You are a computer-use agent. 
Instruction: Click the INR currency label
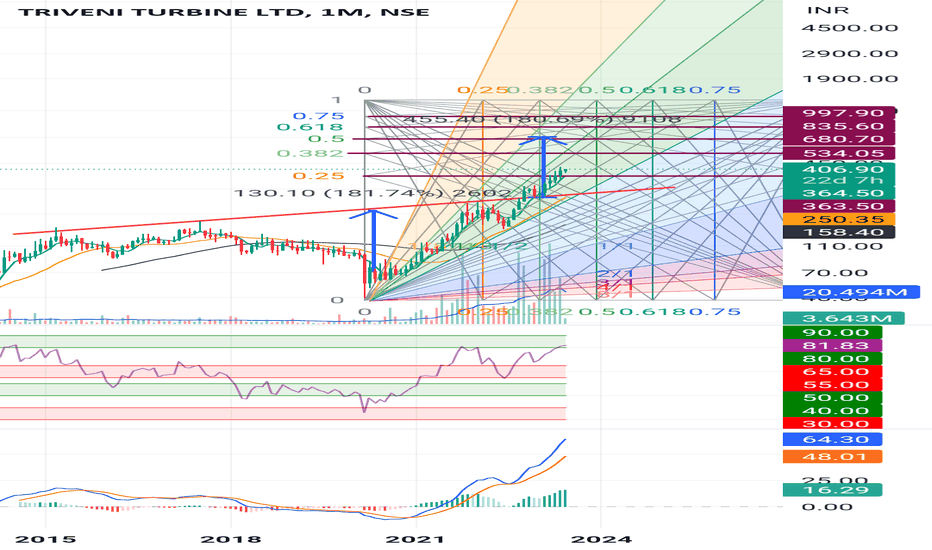[828, 11]
